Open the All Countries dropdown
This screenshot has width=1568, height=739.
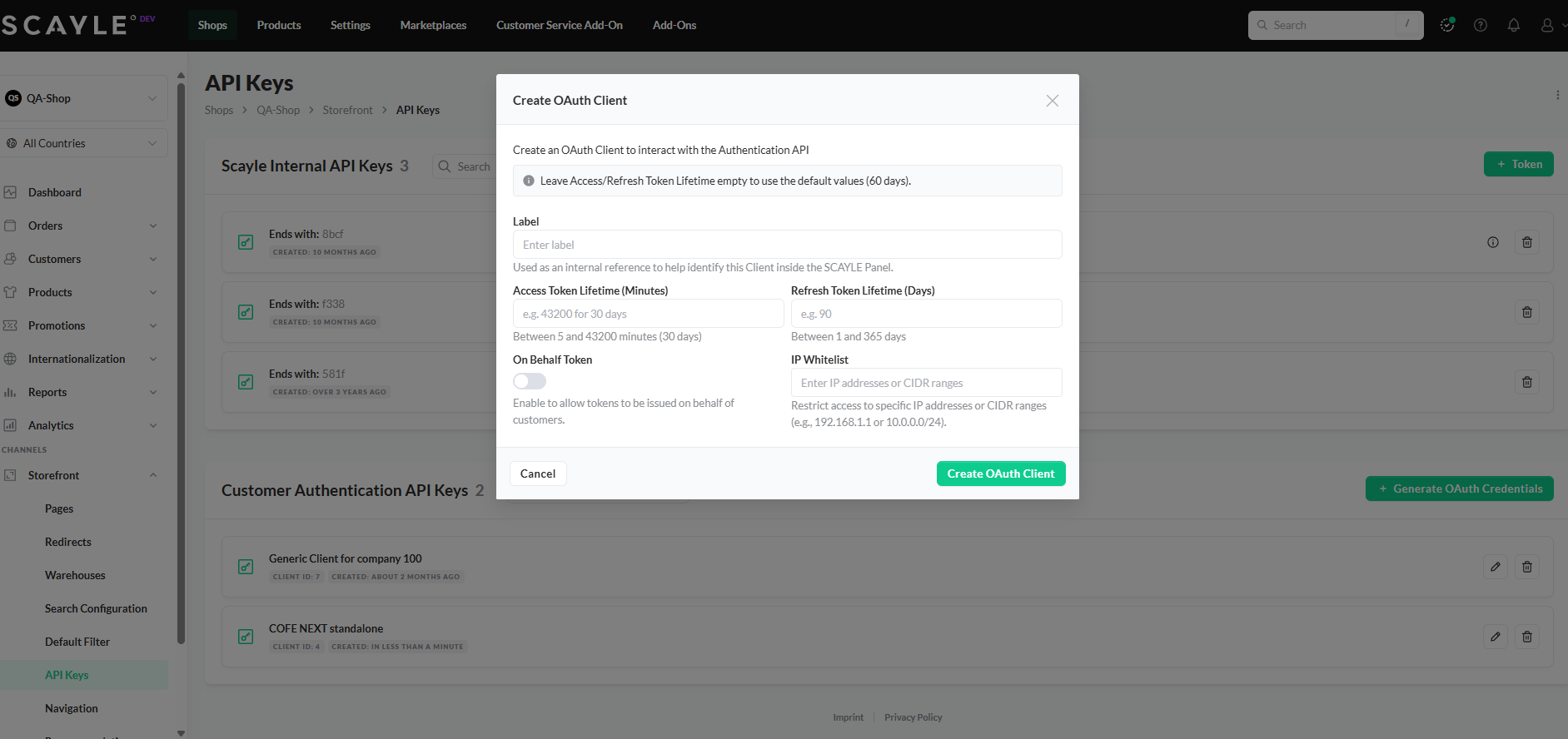click(x=83, y=143)
